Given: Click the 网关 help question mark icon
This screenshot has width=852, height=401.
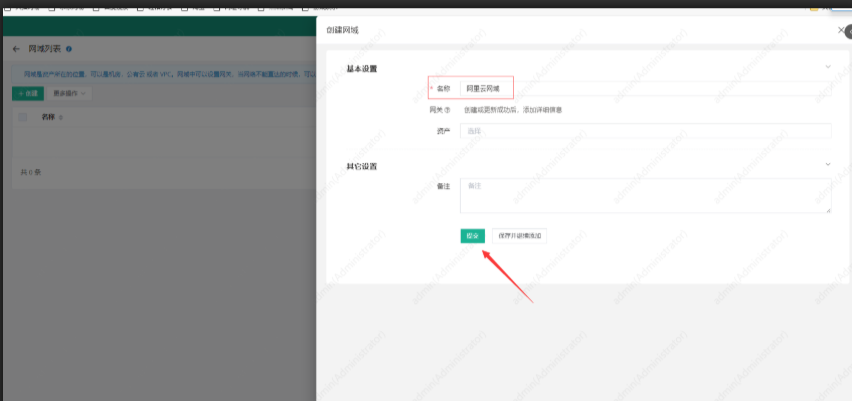Looking at the screenshot, I should coord(448,110).
